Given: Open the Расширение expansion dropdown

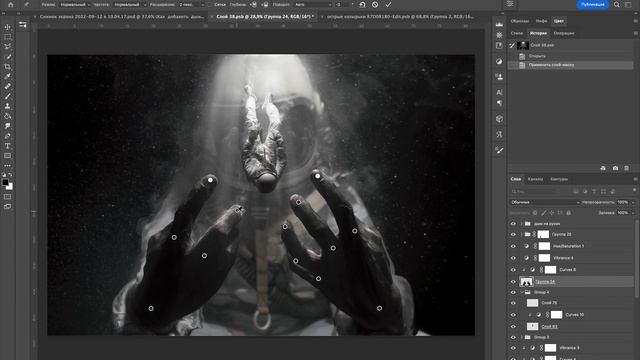Looking at the screenshot, I should (191, 4).
